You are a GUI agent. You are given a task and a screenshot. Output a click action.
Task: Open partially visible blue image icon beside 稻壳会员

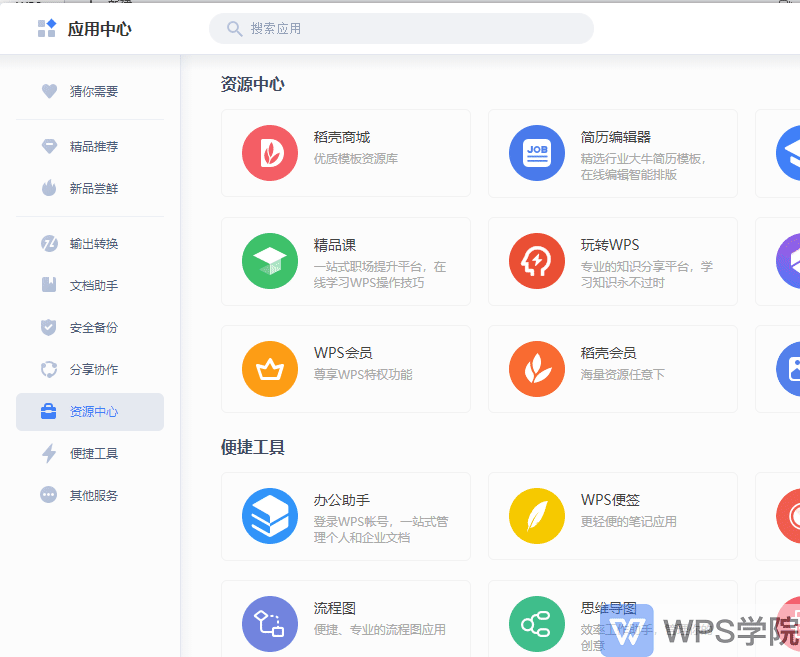click(788, 369)
